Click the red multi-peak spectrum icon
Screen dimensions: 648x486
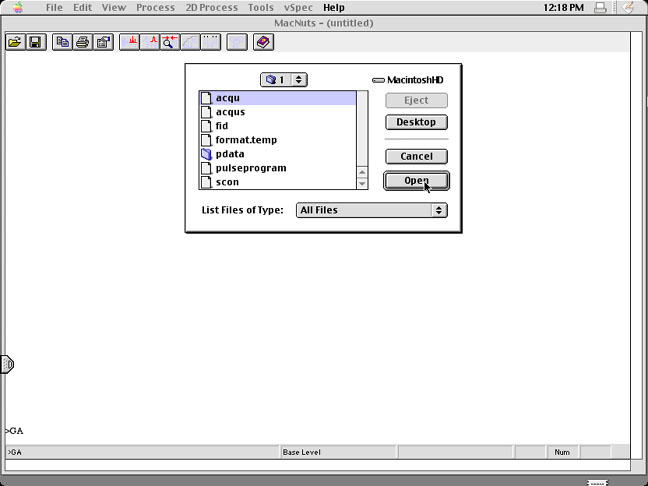pyautogui.click(x=130, y=42)
